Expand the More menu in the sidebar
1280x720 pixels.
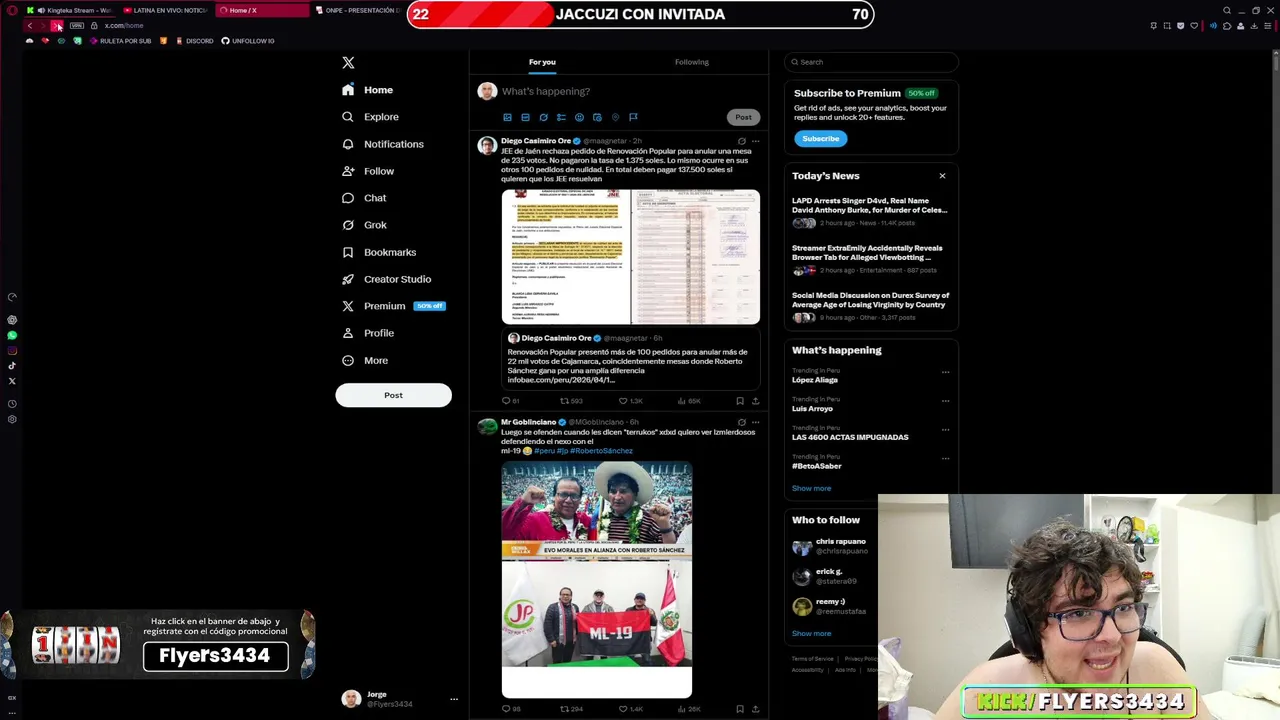point(365,360)
